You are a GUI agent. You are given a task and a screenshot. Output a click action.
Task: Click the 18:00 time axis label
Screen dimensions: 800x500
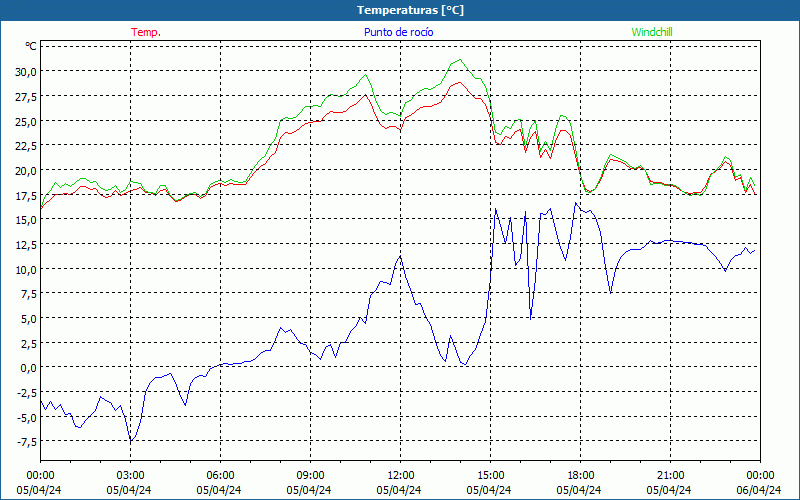coord(581,476)
